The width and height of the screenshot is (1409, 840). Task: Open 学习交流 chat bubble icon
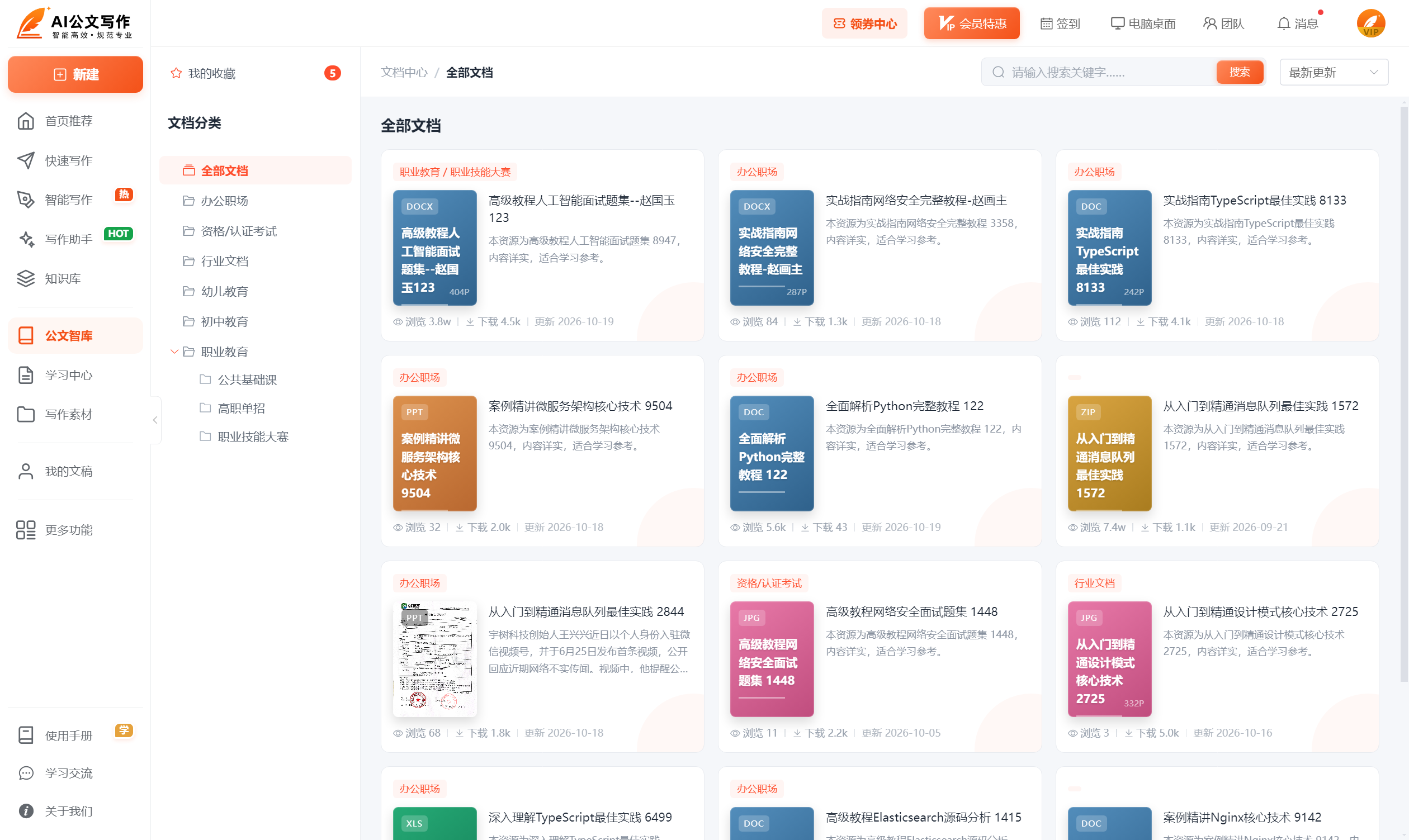26,772
